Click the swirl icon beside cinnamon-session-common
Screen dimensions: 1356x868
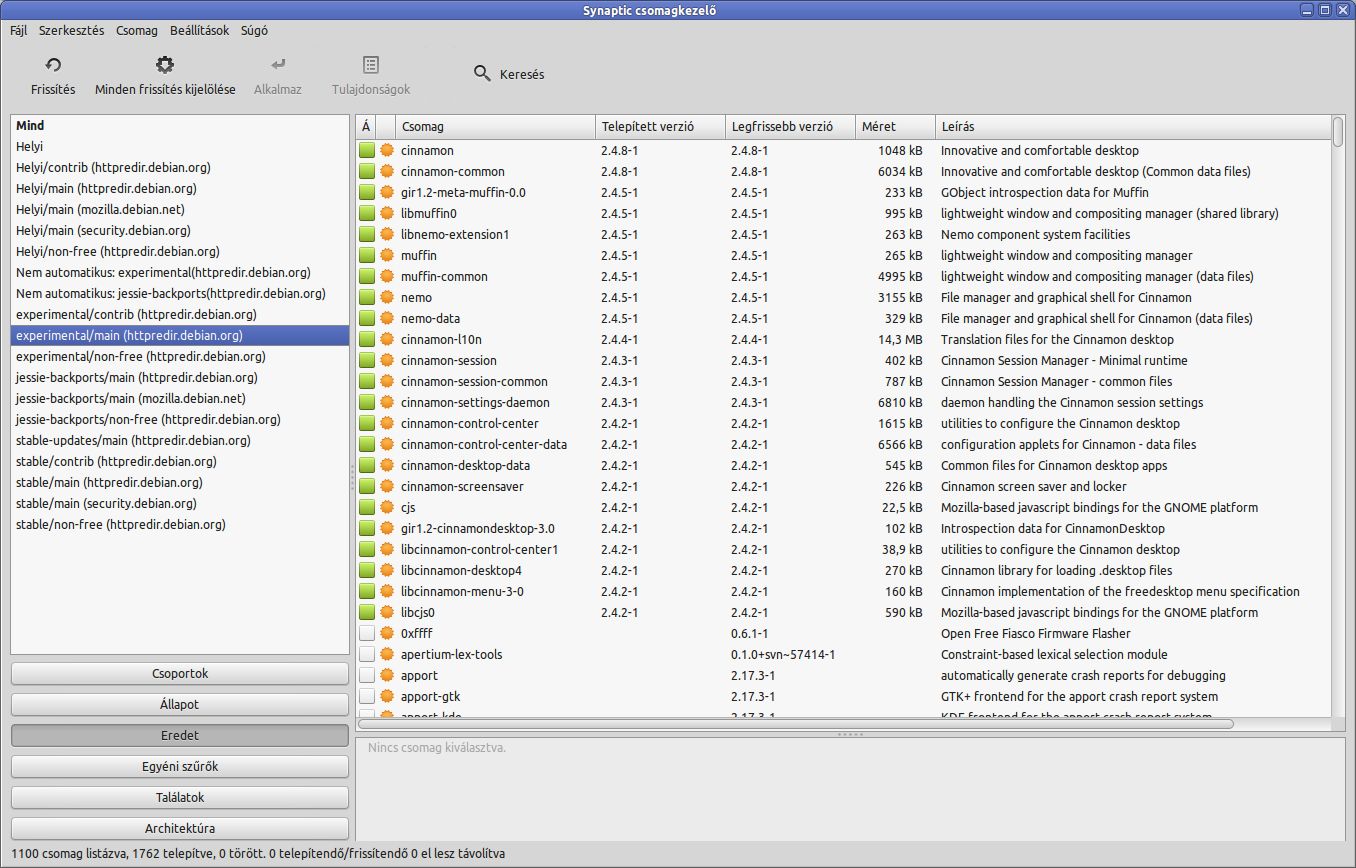coord(387,381)
